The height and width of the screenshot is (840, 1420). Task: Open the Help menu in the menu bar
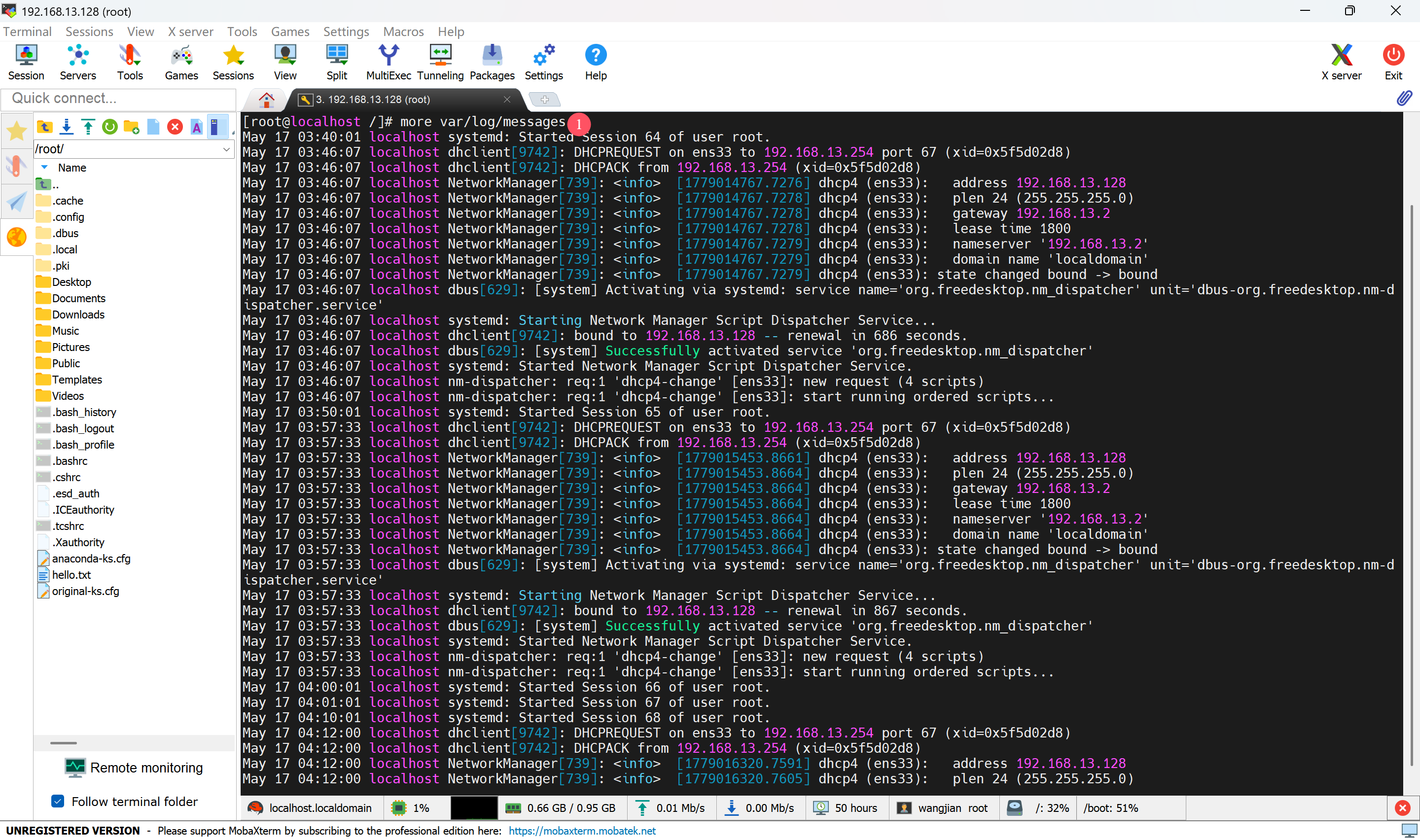(451, 32)
